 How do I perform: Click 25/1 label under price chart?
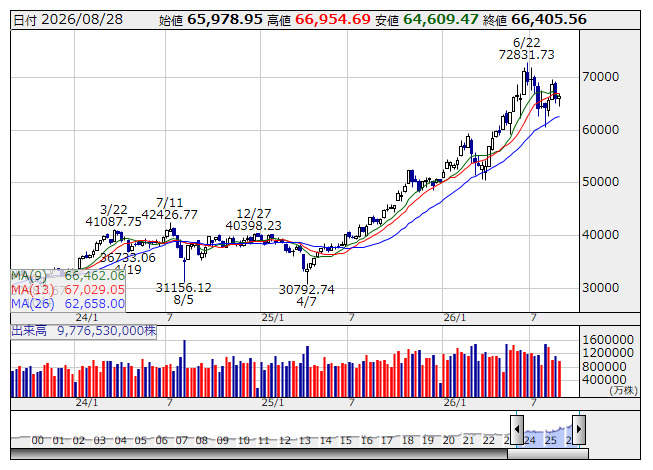point(273,318)
